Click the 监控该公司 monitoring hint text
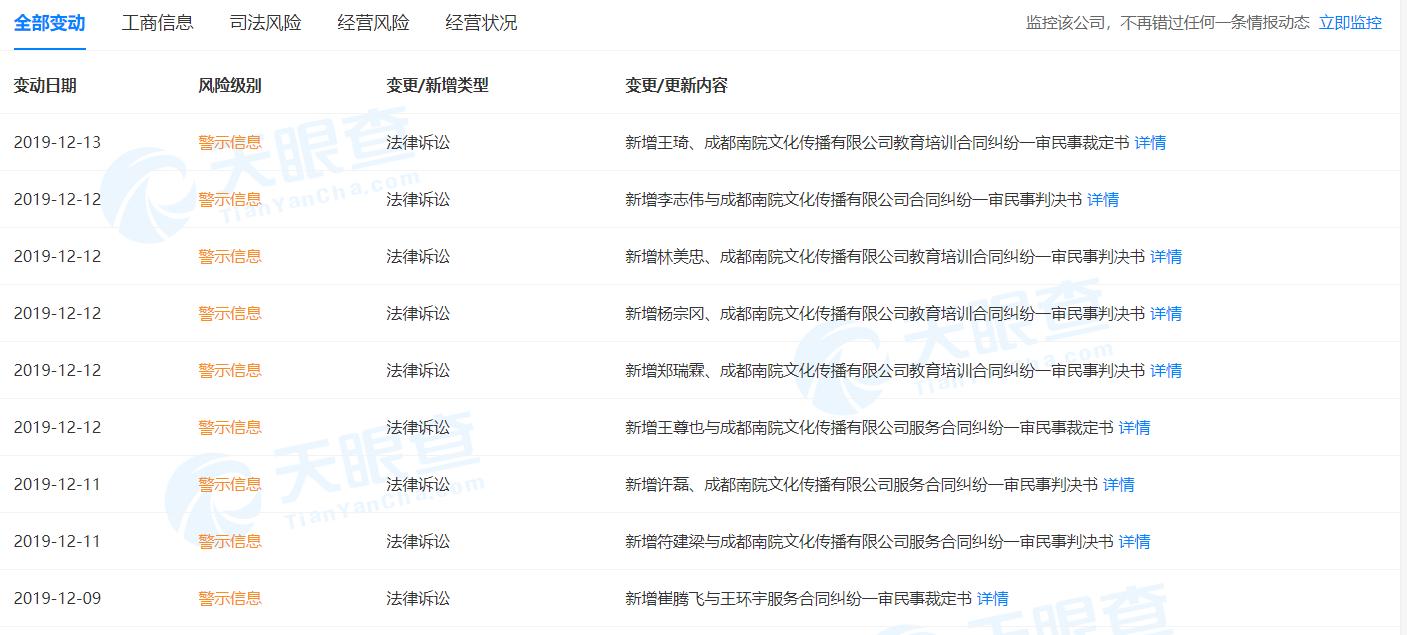The height and width of the screenshot is (635, 1407). 1168,23
